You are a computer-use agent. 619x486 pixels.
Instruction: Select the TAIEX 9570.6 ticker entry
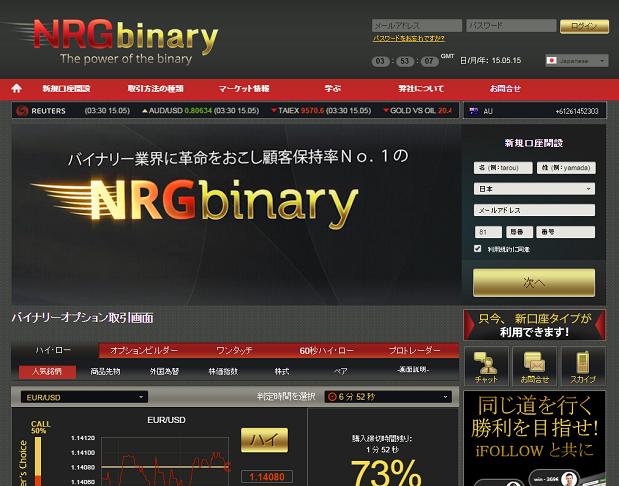[321, 111]
